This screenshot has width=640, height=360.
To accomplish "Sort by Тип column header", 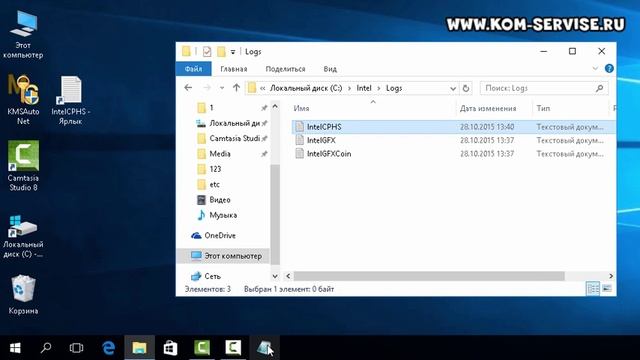I will point(543,109).
